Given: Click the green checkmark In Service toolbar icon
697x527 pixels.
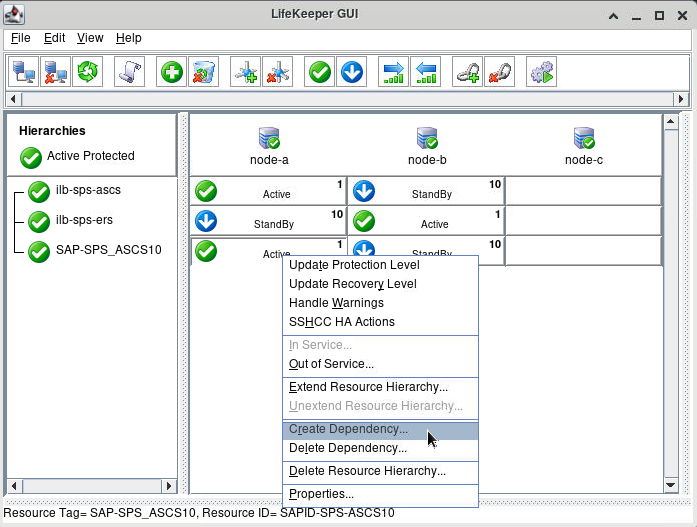Looking at the screenshot, I should point(320,72).
